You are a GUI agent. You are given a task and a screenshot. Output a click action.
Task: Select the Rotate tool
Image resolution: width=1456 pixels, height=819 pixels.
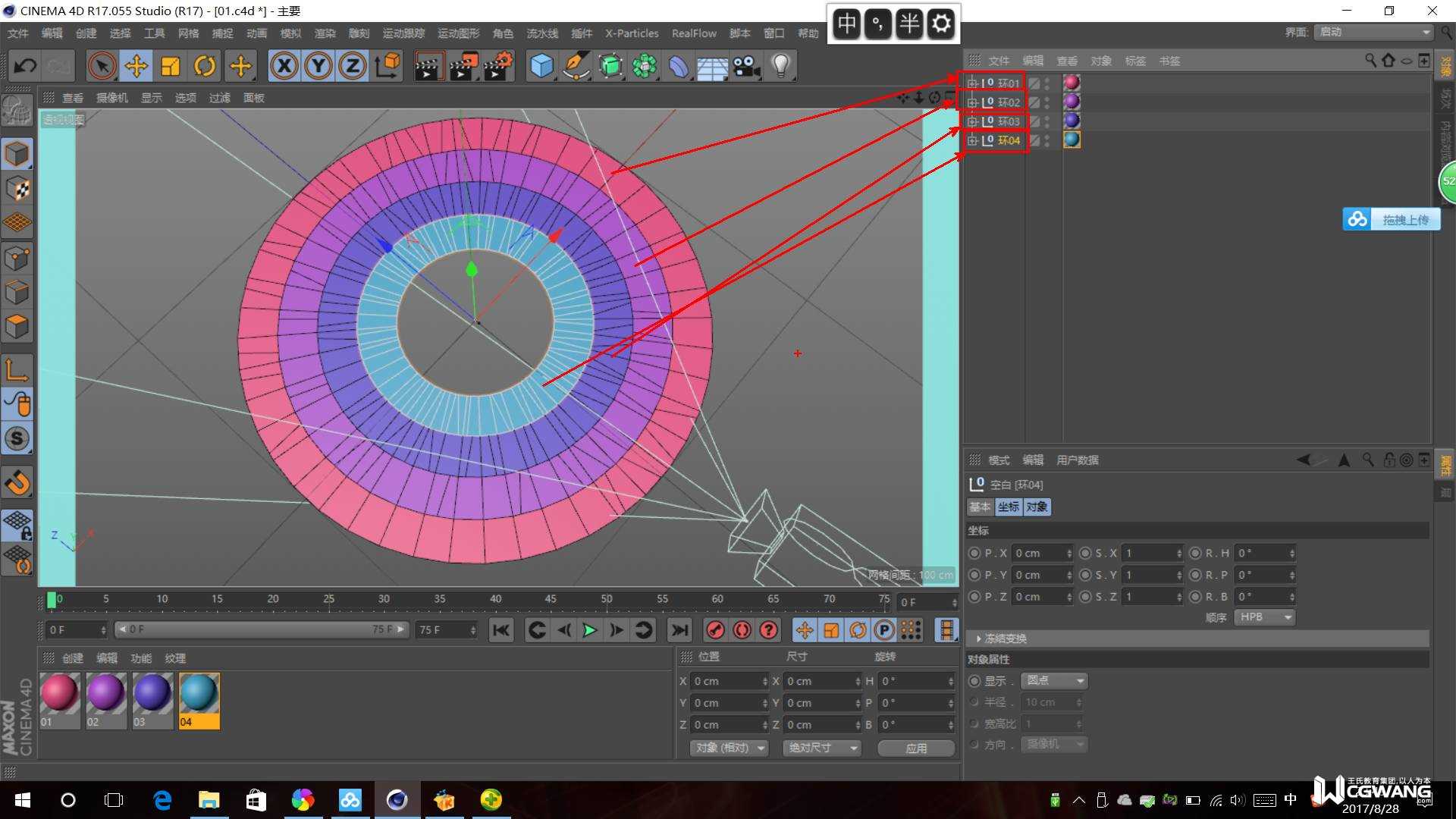pos(205,66)
